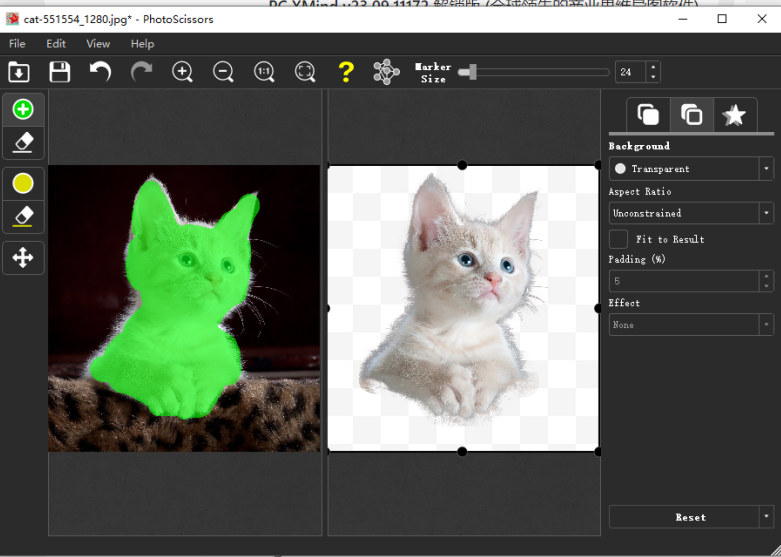
Task: Select the move pan tool
Action: (23, 258)
